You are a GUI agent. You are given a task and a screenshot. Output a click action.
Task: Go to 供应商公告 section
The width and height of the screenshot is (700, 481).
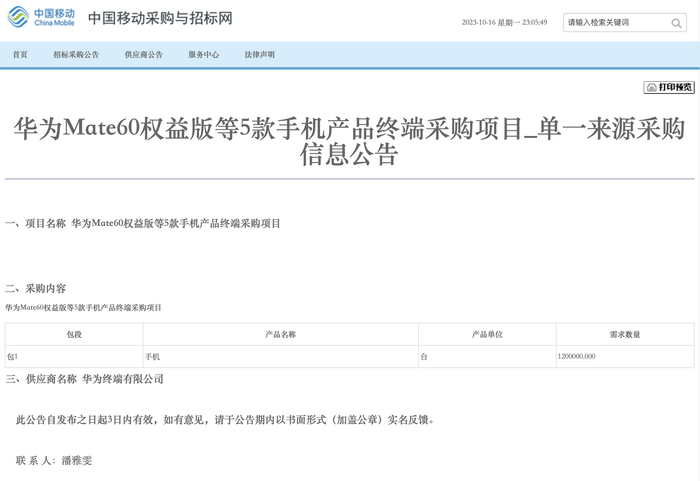click(143, 54)
